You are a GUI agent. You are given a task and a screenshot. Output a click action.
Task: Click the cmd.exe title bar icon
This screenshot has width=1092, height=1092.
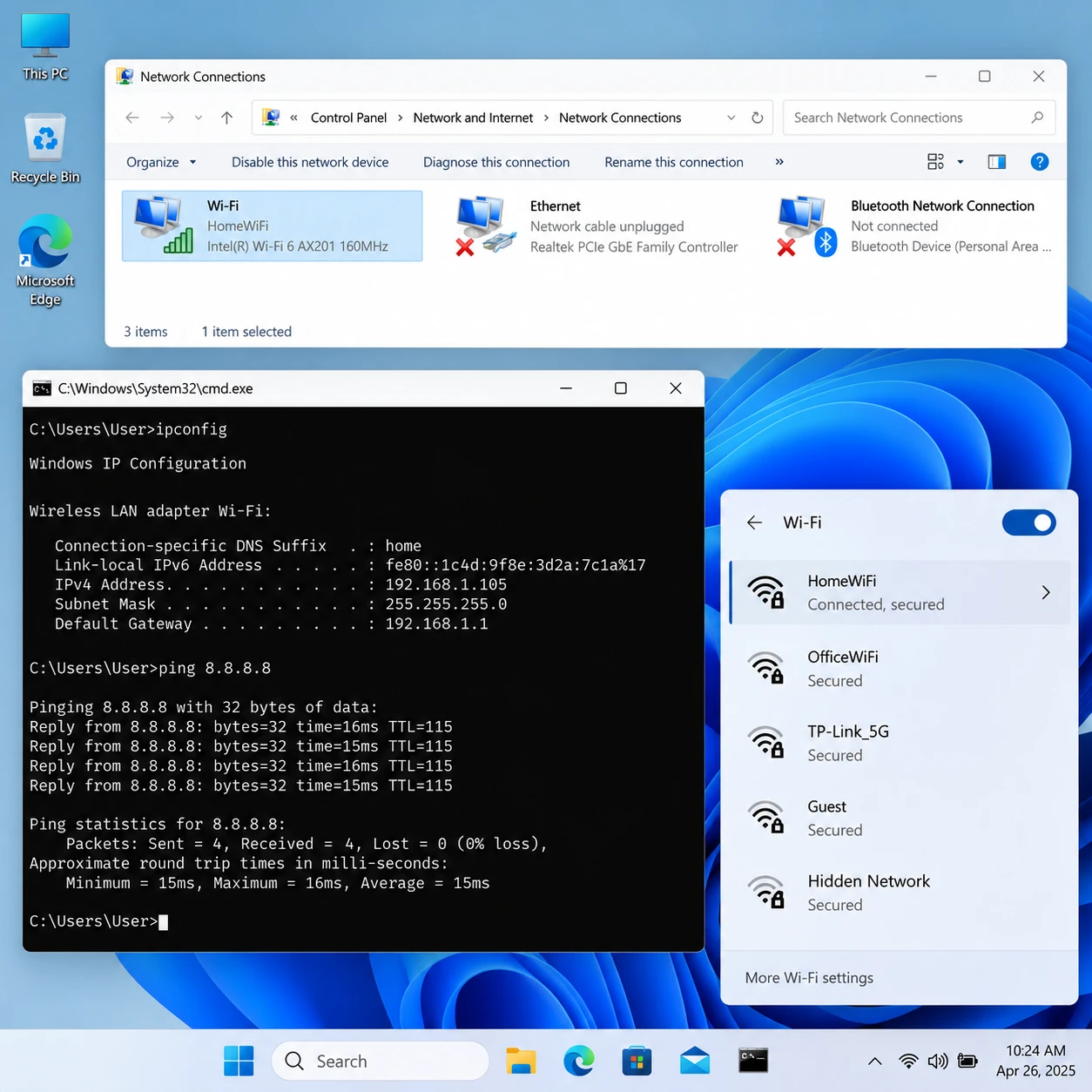click(42, 388)
